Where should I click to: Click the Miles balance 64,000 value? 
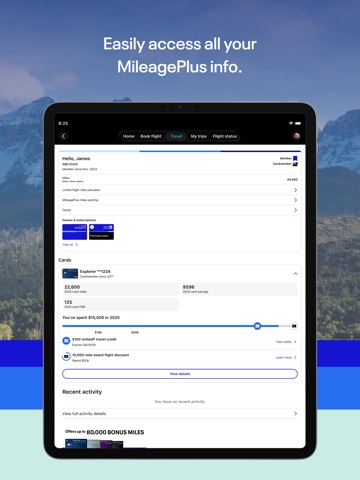tap(292, 180)
